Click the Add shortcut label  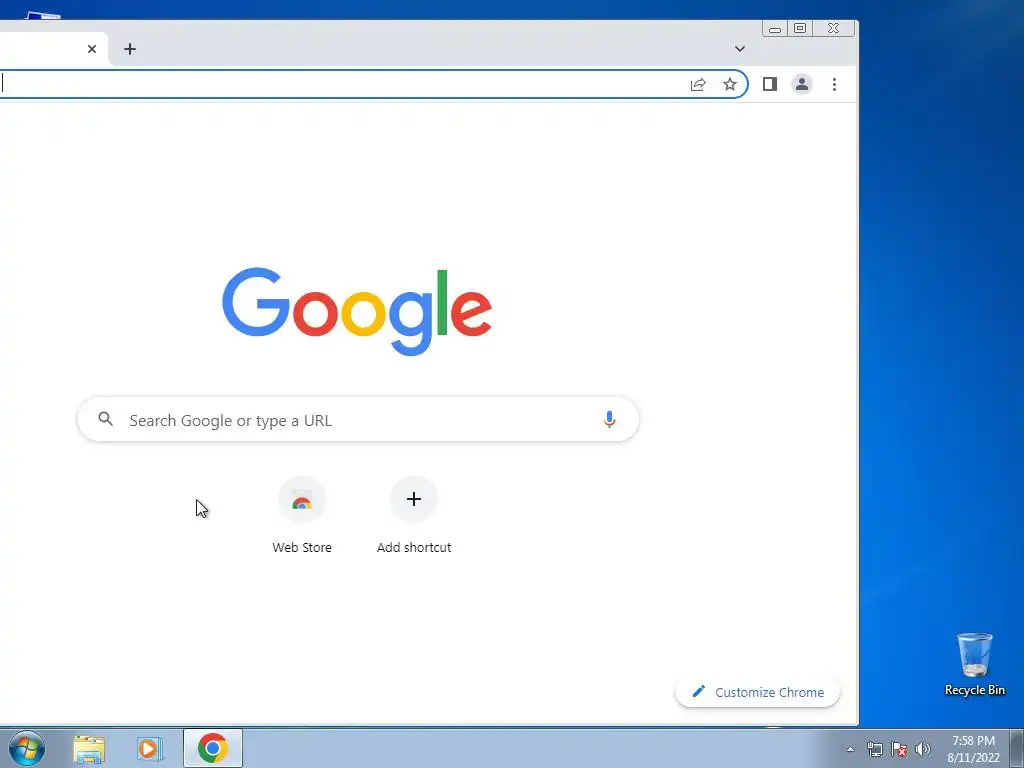[x=414, y=547]
